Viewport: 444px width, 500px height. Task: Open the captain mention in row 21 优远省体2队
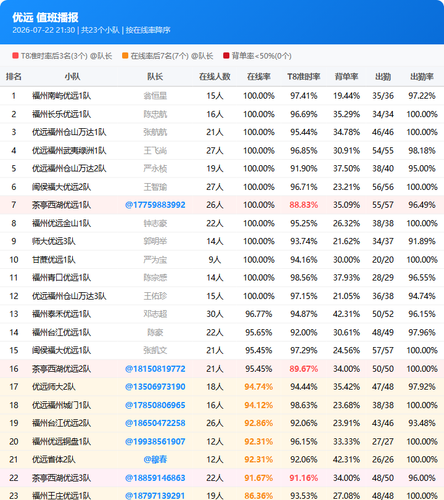(x=155, y=459)
